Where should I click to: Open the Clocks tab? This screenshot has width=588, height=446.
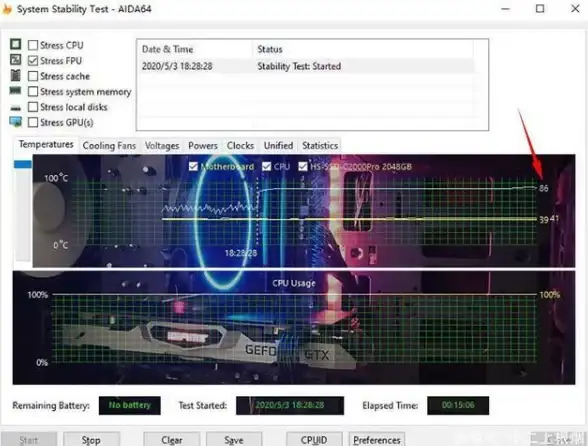tap(240, 146)
